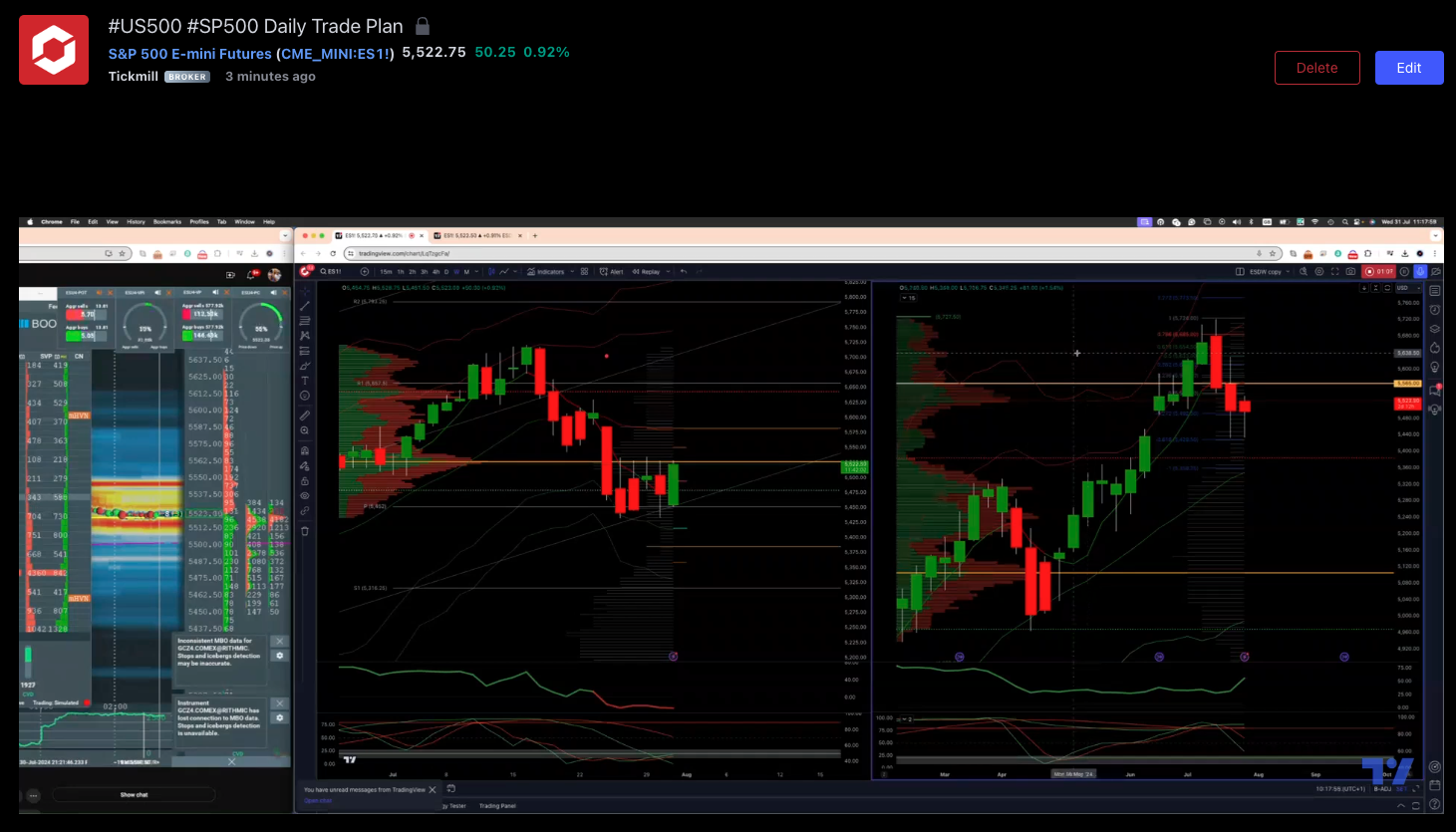
Task: Open the S&P 500 E-mini Futures symbol link
Action: 251,54
